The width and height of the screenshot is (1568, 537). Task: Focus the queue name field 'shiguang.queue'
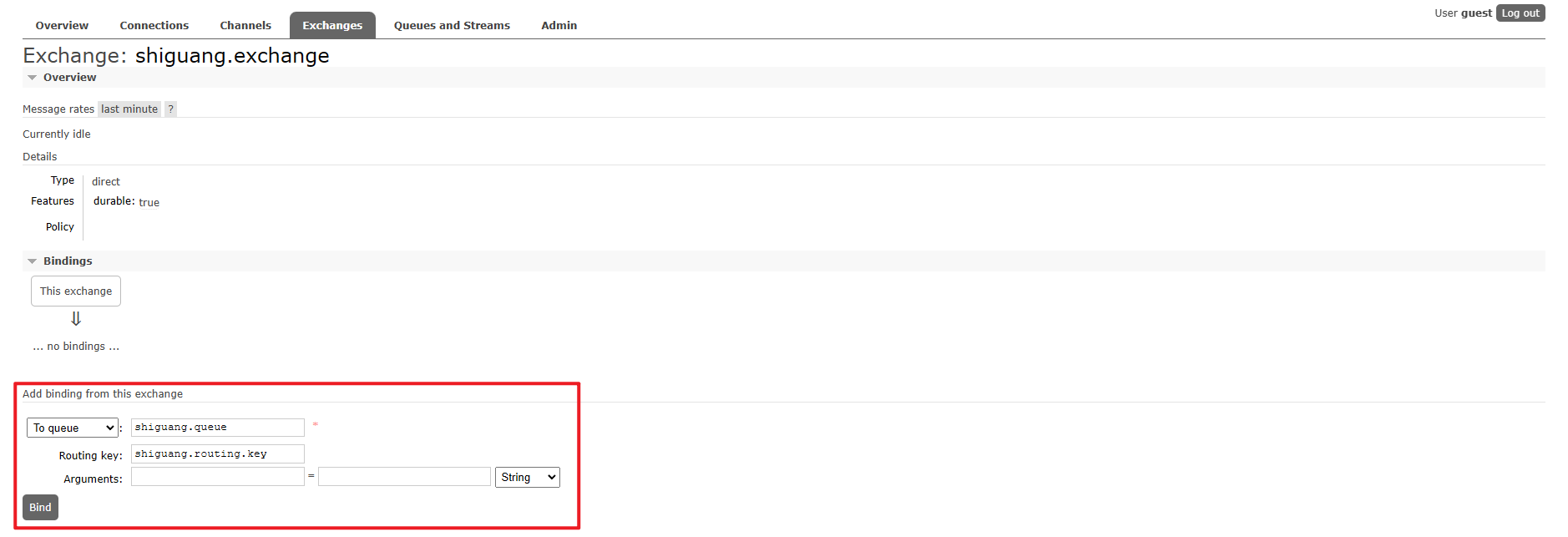[218, 428]
